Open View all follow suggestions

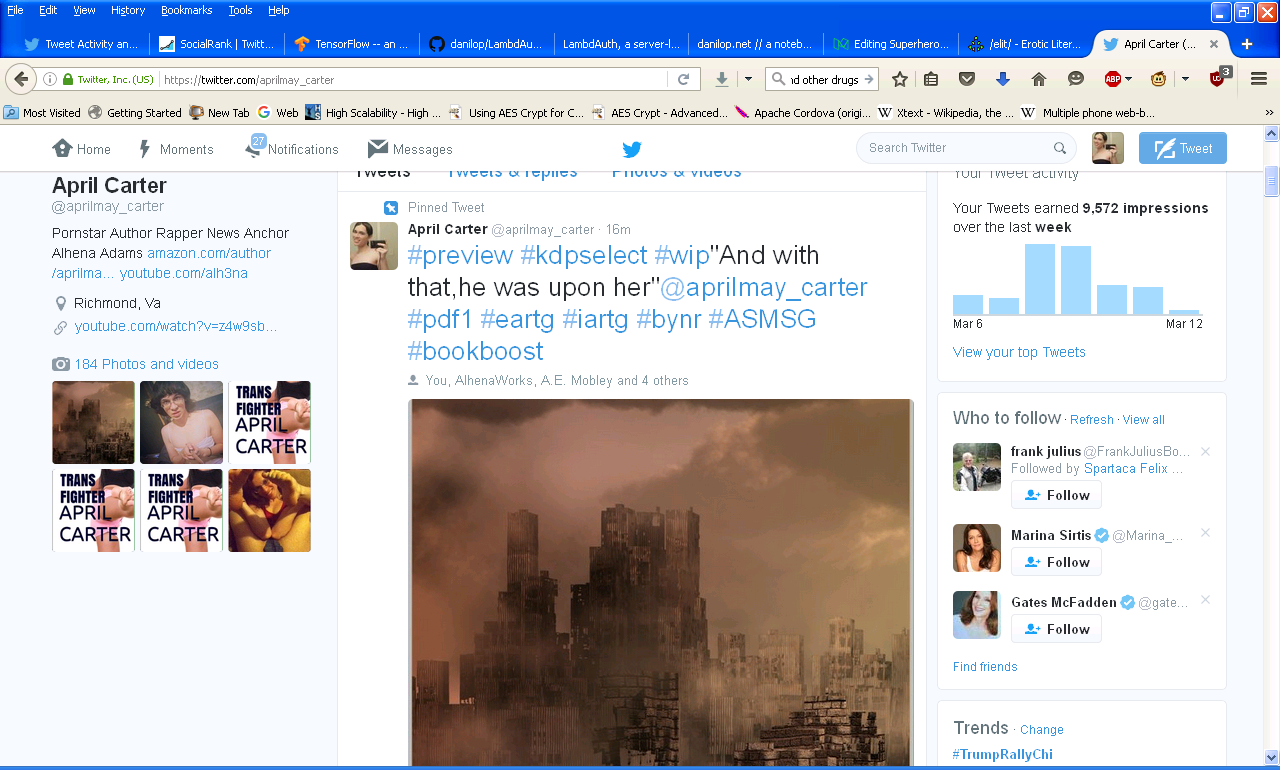tap(1143, 420)
